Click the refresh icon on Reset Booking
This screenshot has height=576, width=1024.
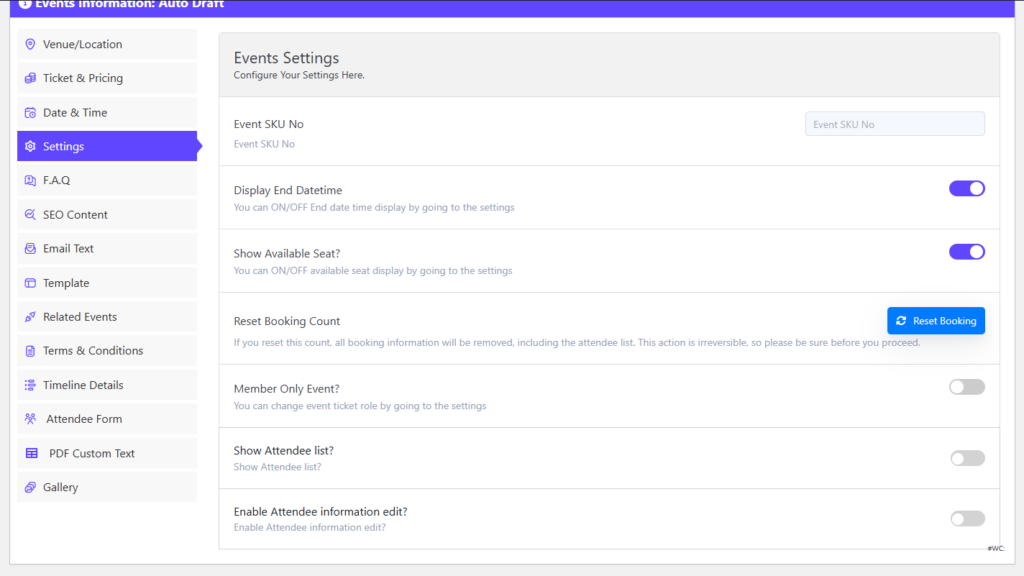coord(902,320)
